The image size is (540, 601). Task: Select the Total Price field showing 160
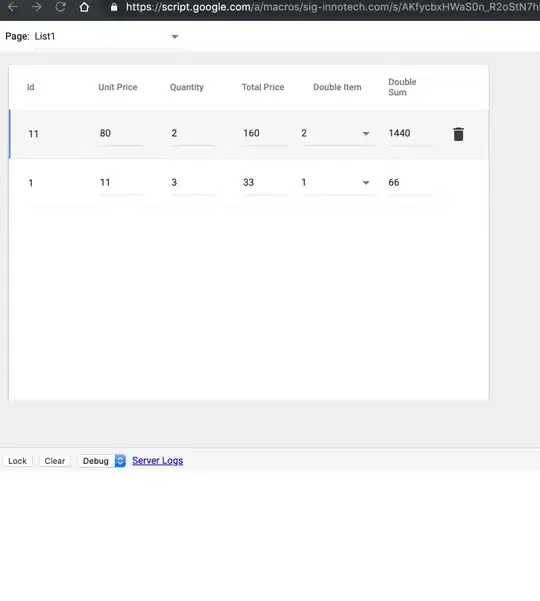(x=265, y=133)
